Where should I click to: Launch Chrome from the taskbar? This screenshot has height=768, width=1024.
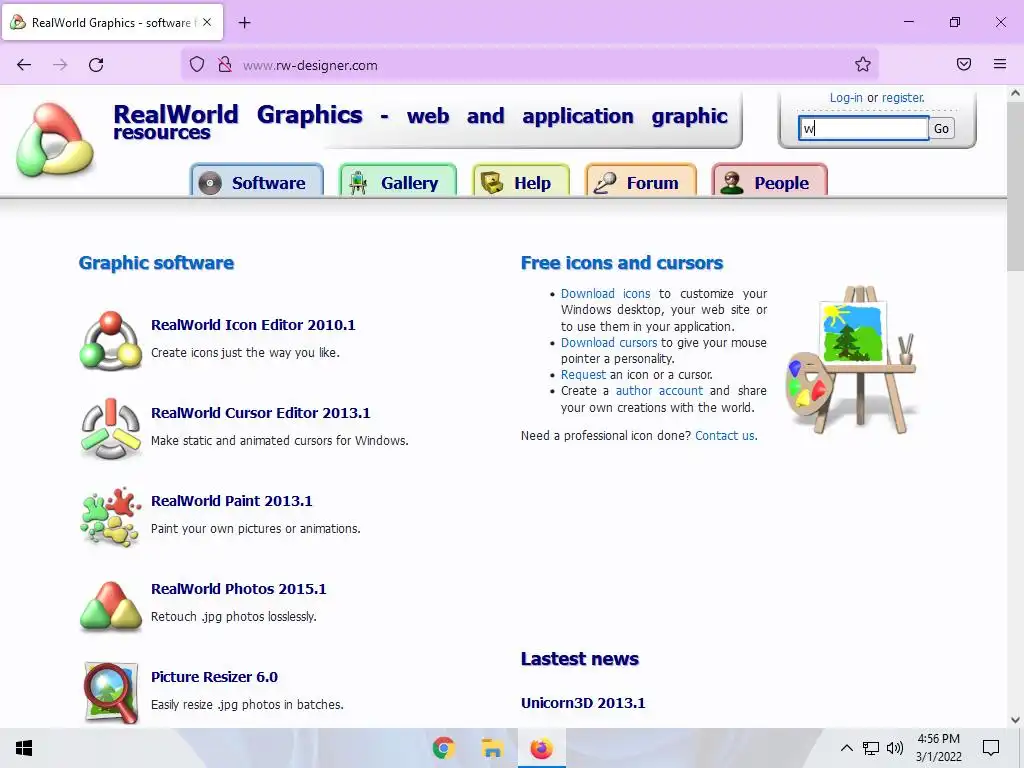(443, 748)
